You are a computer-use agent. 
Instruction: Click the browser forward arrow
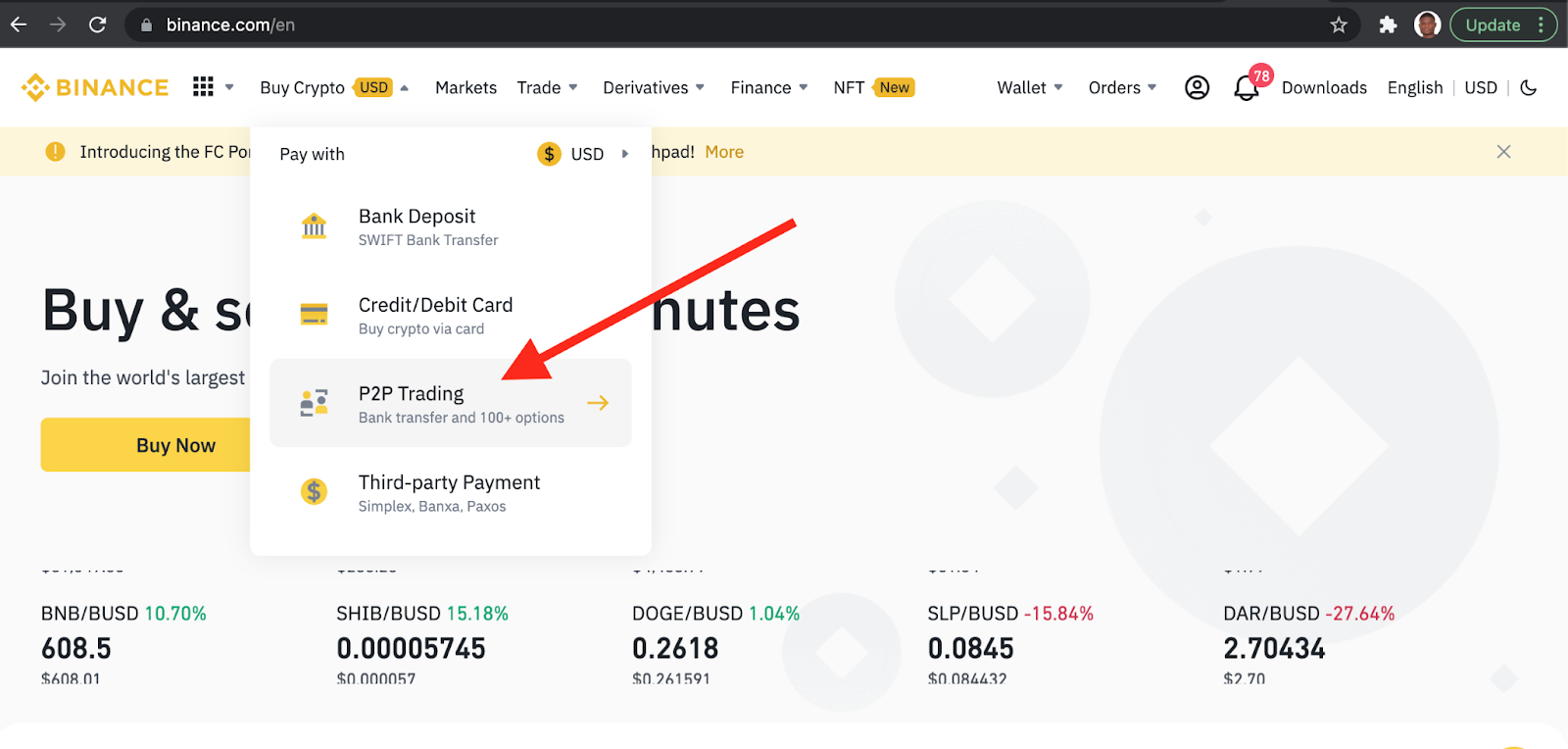[x=58, y=25]
